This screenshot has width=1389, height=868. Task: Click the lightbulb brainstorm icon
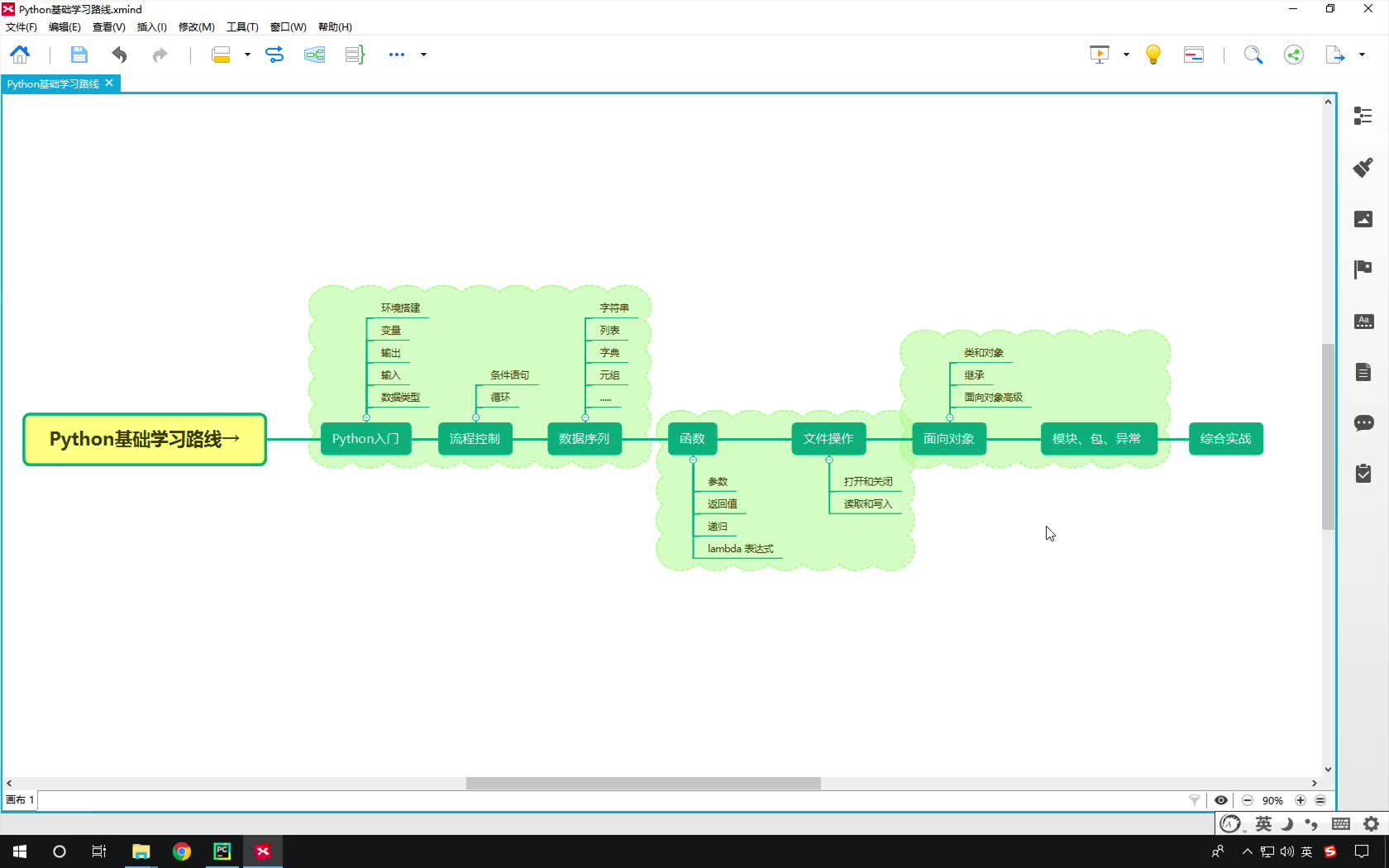point(1153,55)
